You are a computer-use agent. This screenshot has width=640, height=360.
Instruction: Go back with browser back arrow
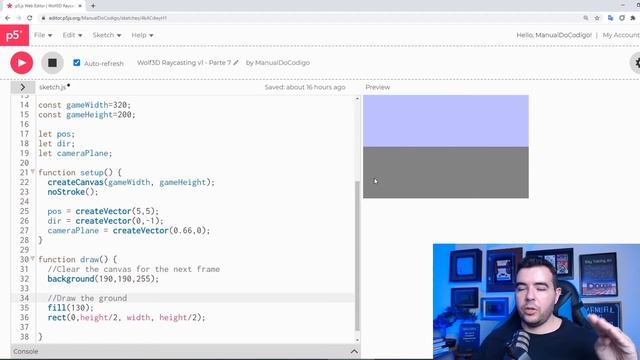[7, 18]
